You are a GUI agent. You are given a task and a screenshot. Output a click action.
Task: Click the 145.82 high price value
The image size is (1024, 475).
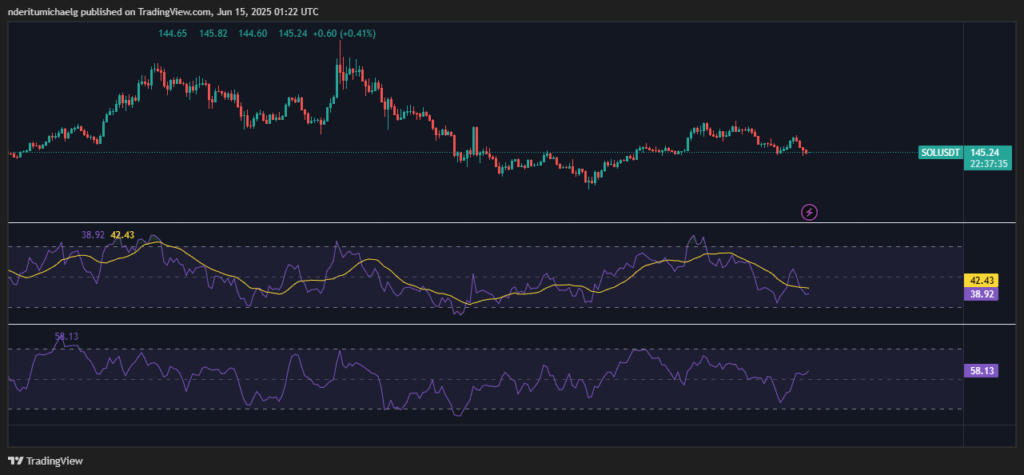pos(213,33)
